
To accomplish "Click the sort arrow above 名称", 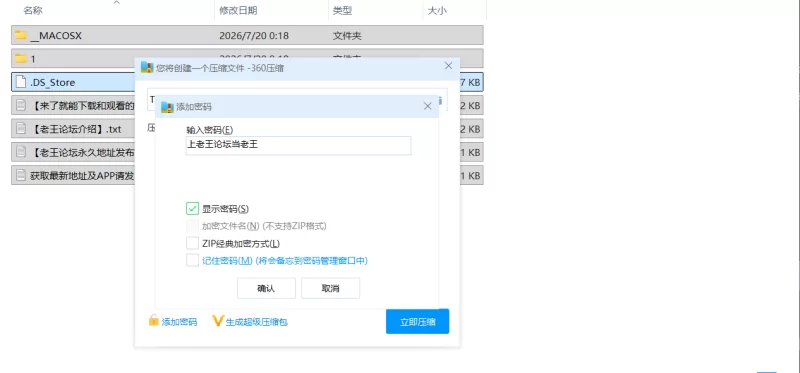I will [116, 3].
